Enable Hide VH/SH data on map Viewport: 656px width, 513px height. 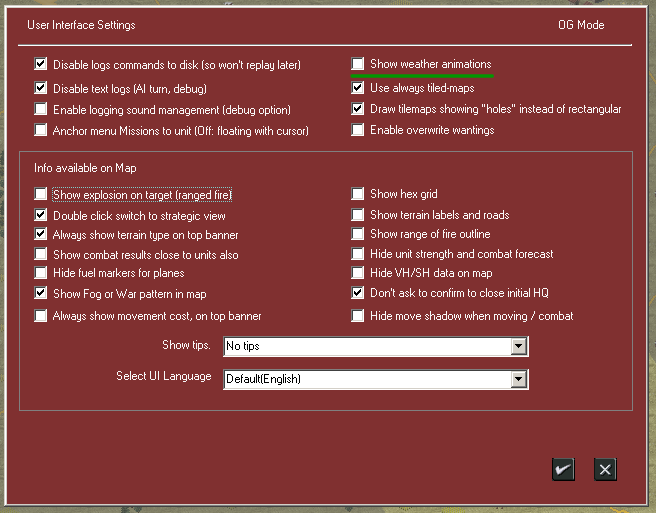tap(358, 273)
